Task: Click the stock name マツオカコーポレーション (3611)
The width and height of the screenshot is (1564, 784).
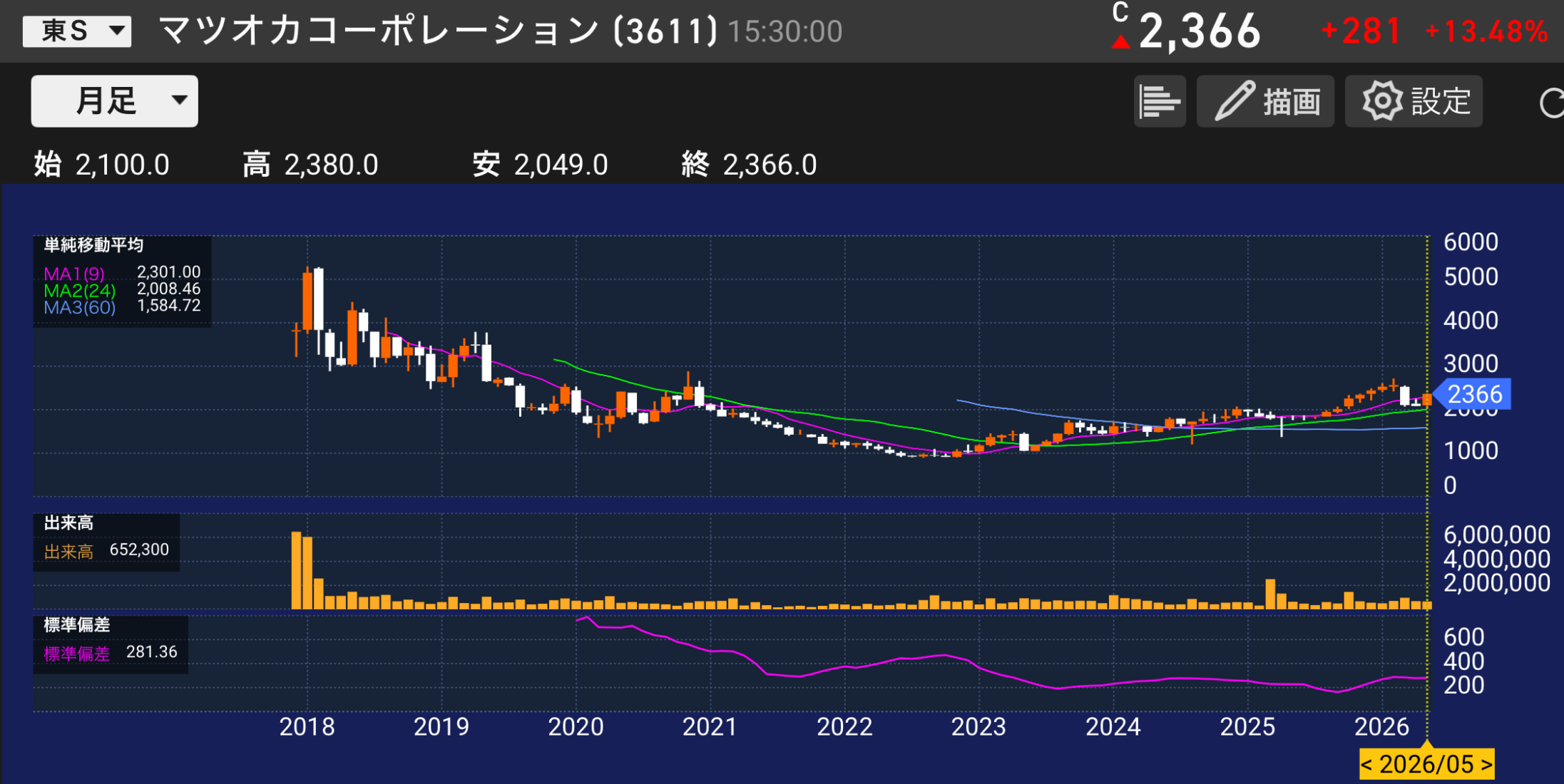Action: [437, 31]
